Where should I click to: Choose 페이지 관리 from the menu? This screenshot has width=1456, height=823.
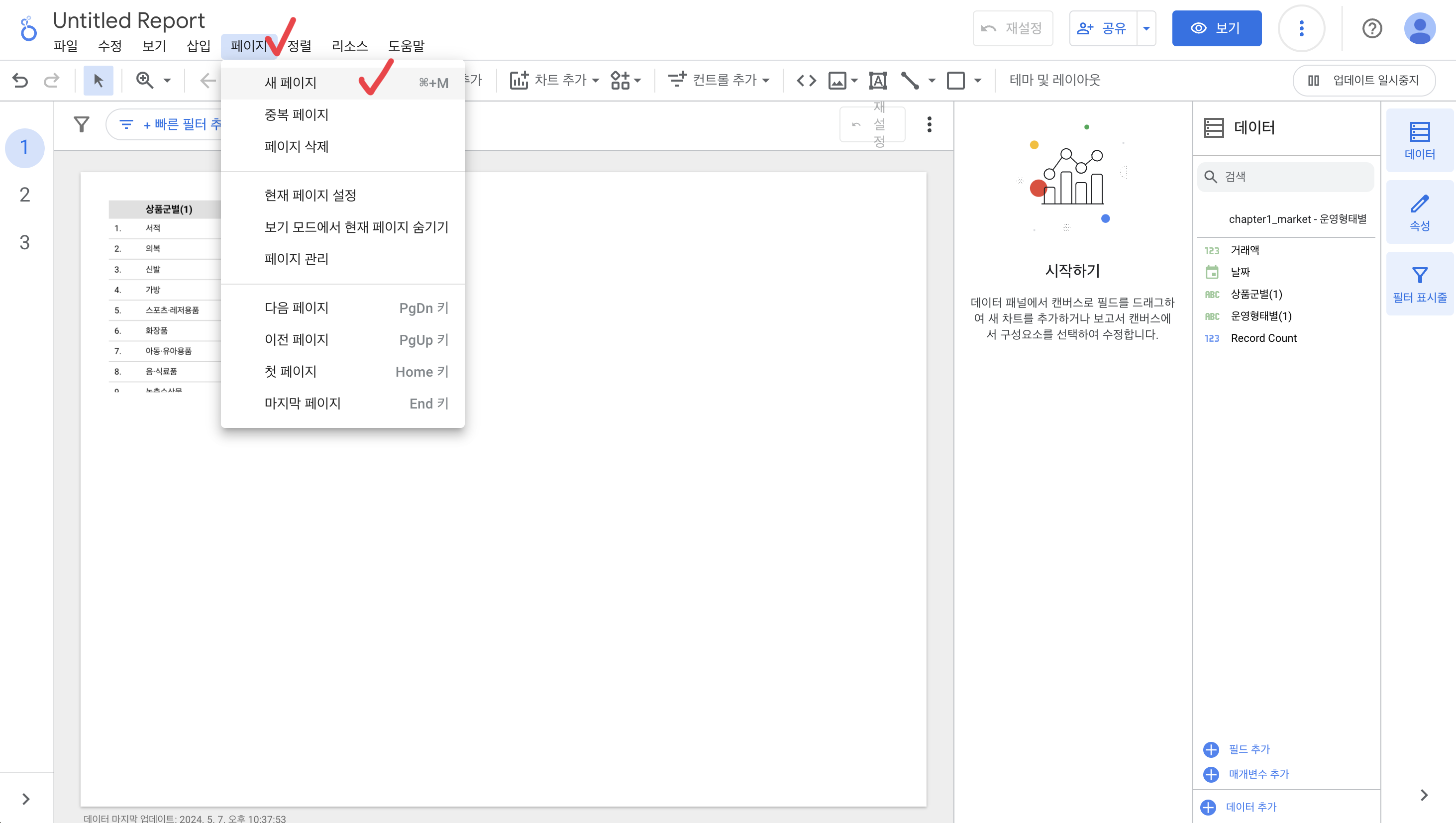[296, 259]
